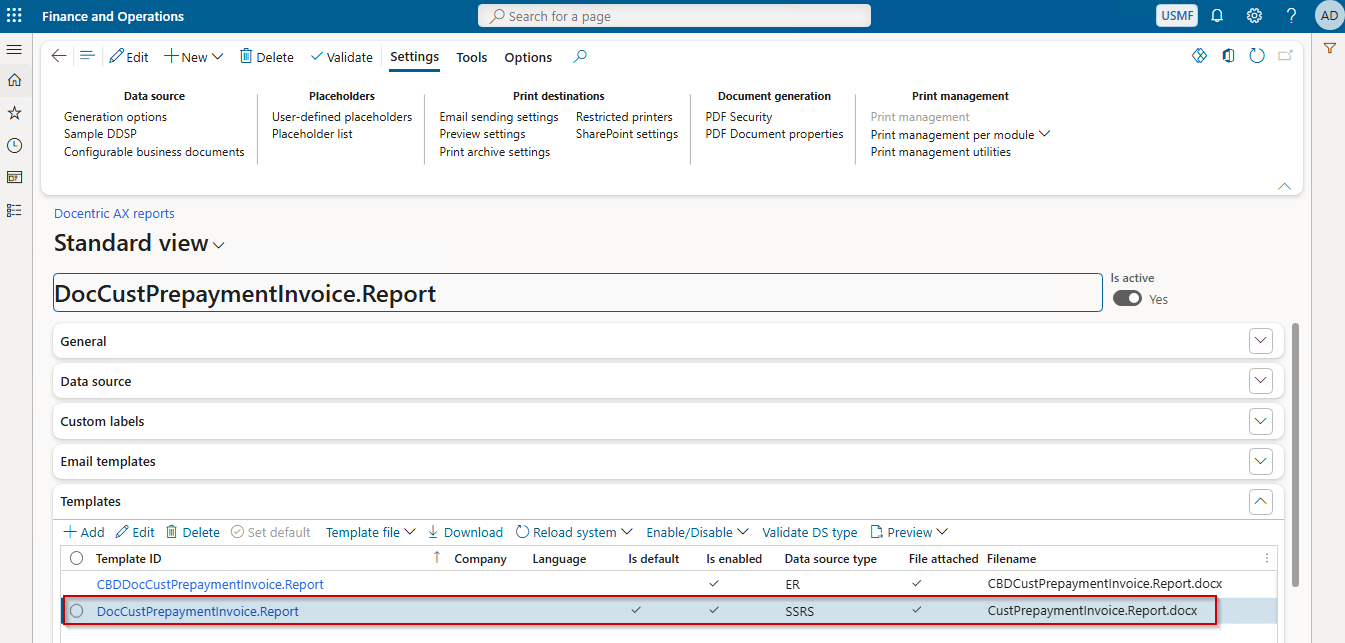Open Print archive settings
Viewport: 1345px width, 643px height.
495,152
